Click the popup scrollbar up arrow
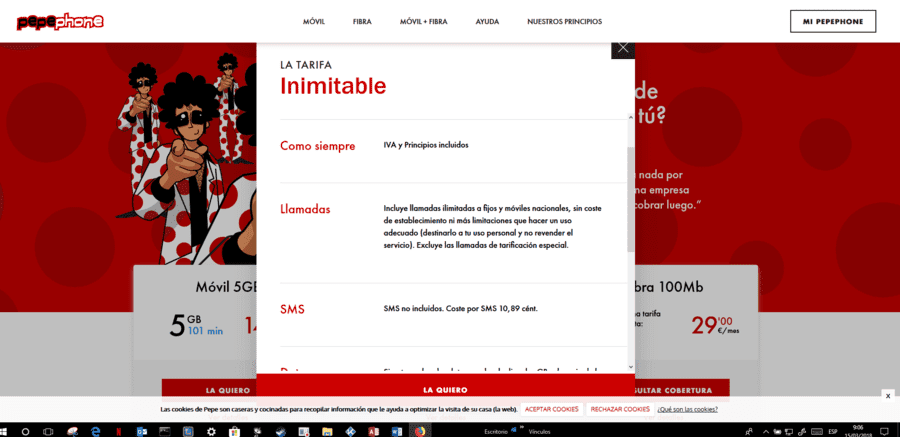The height and width of the screenshot is (437, 900). [x=631, y=117]
